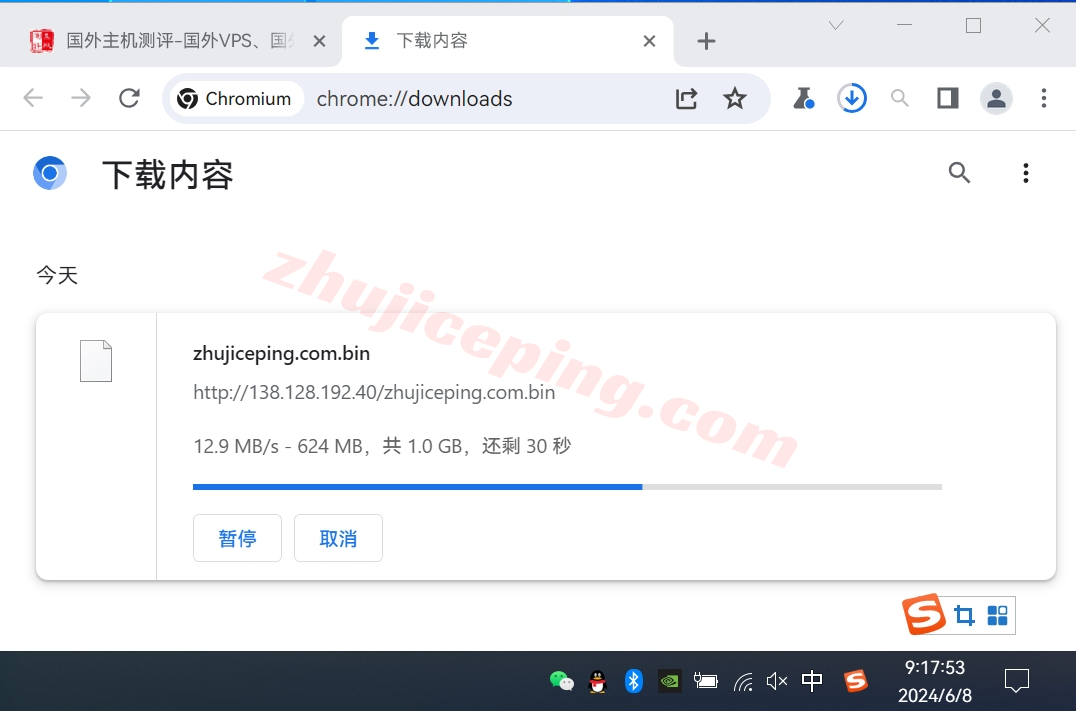The height and width of the screenshot is (711, 1076).
Task: Reload the downloads page
Action: [x=129, y=98]
